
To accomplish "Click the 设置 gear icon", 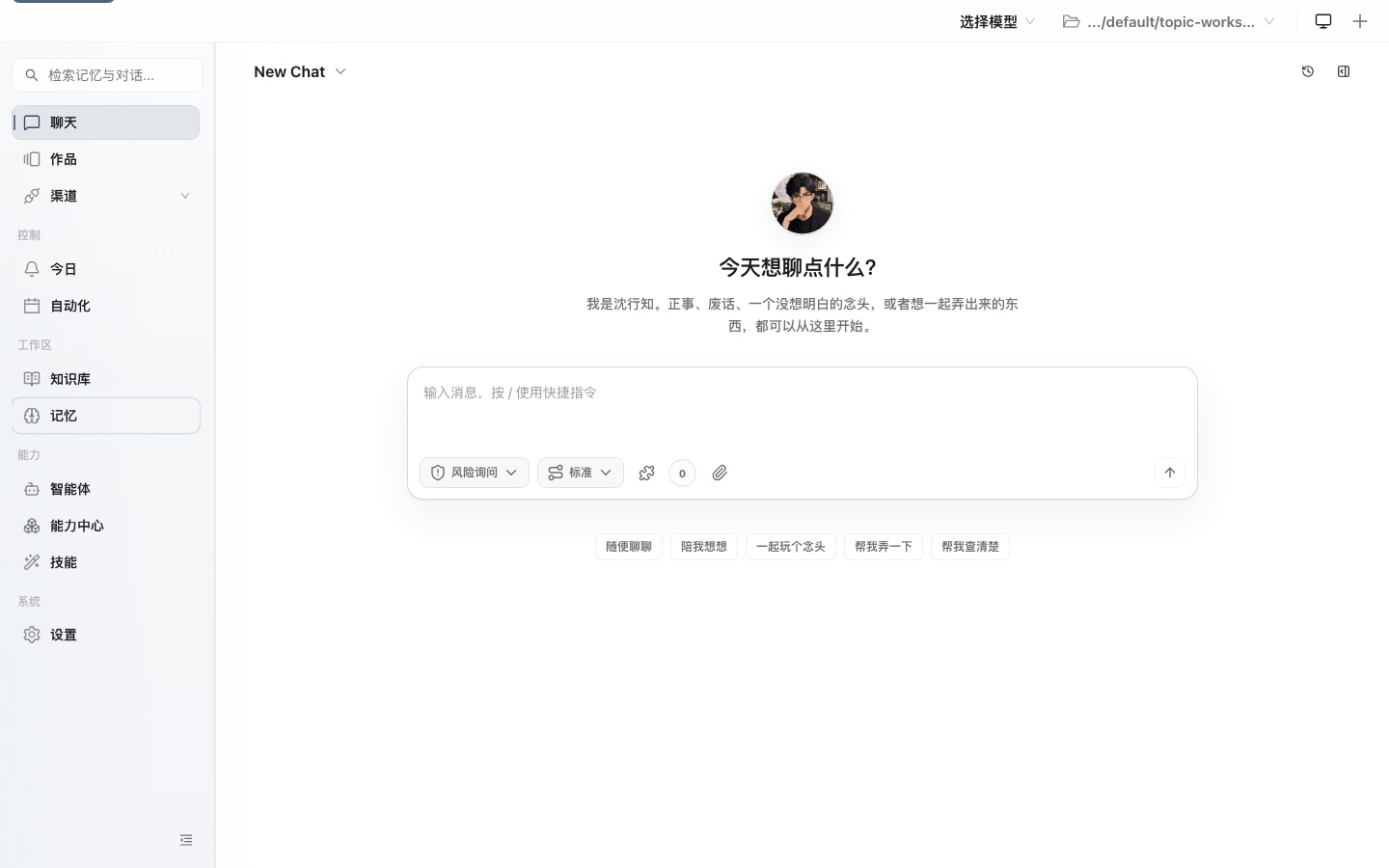I will 32,635.
